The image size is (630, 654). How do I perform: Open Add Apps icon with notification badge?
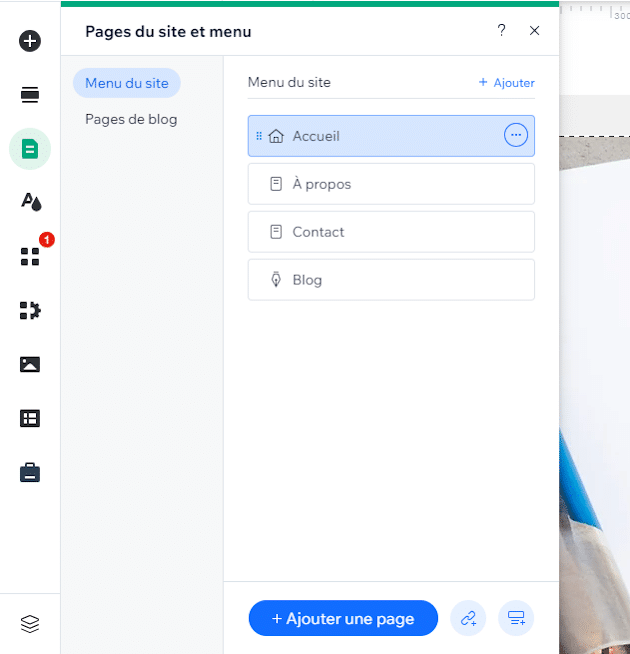(30, 256)
